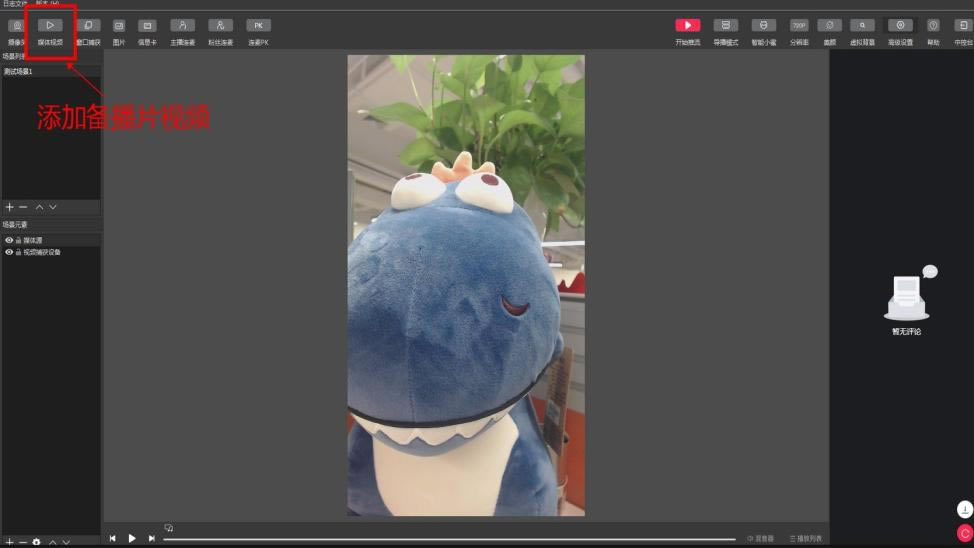Toggle the lock on 媒体源 element
This screenshot has height=548, width=974.
18,240
